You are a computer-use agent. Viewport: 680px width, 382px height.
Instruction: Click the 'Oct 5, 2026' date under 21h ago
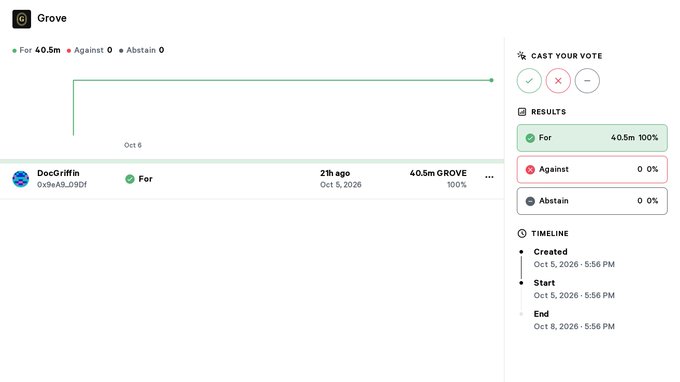(340, 185)
